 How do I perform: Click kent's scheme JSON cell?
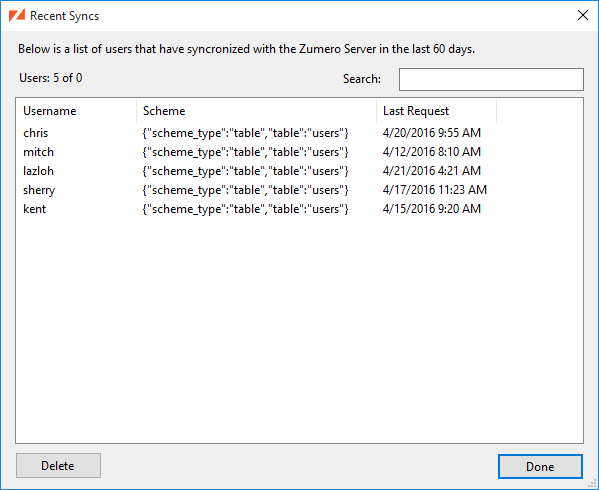tap(246, 209)
